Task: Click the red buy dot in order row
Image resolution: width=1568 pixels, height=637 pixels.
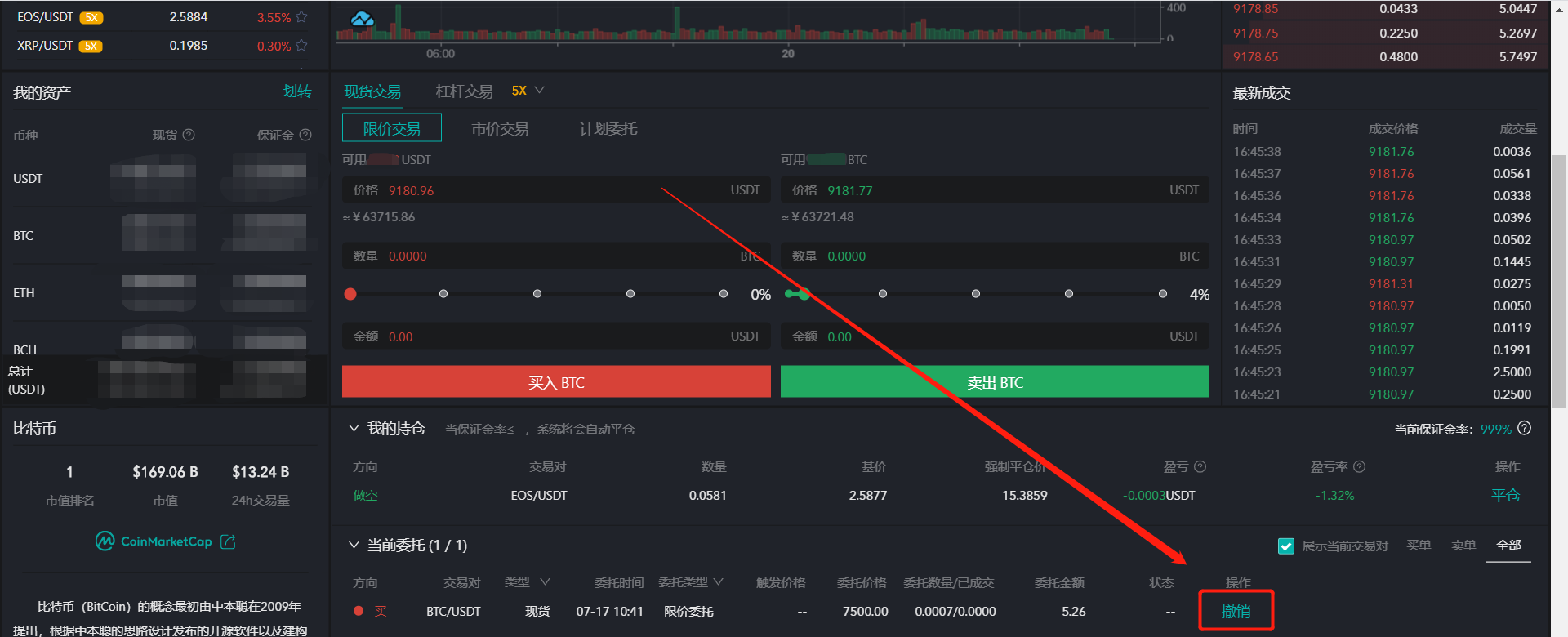Action: point(359,611)
